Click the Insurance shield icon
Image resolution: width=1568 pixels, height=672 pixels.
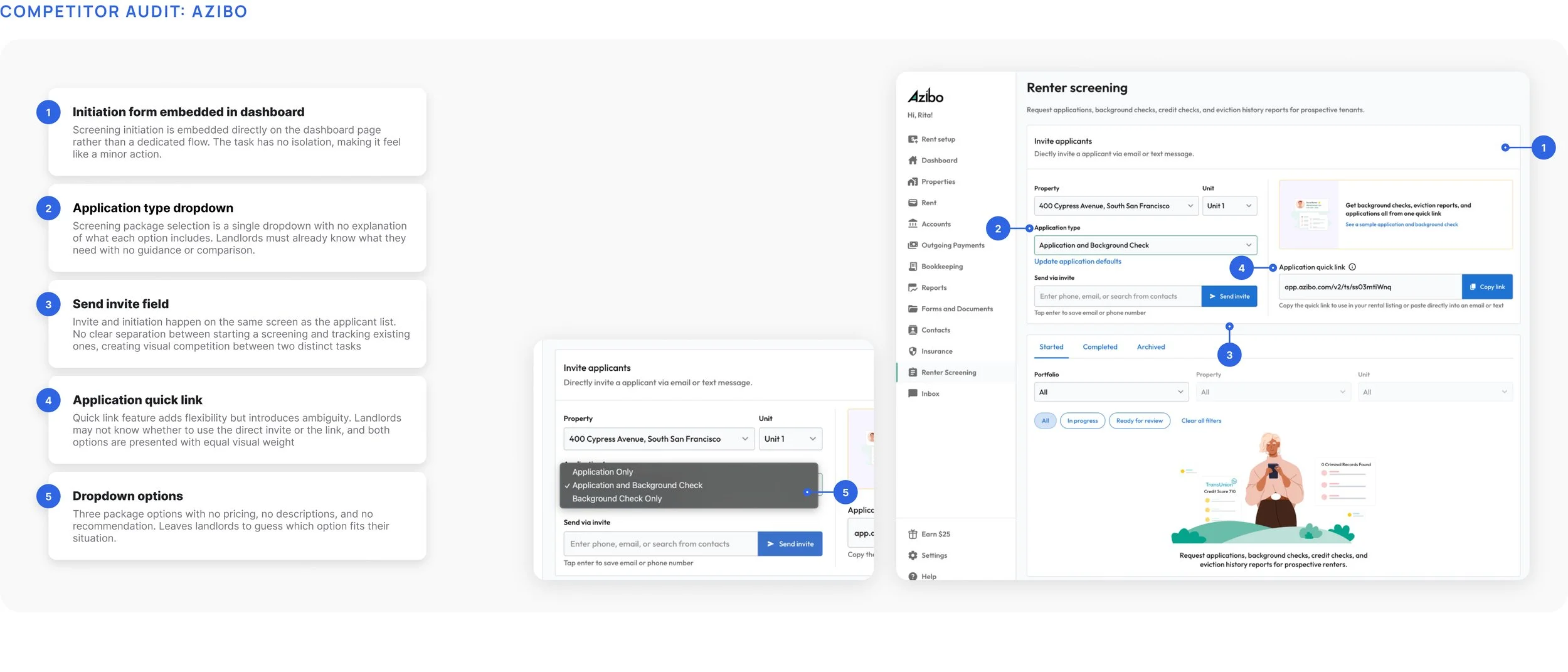913,351
